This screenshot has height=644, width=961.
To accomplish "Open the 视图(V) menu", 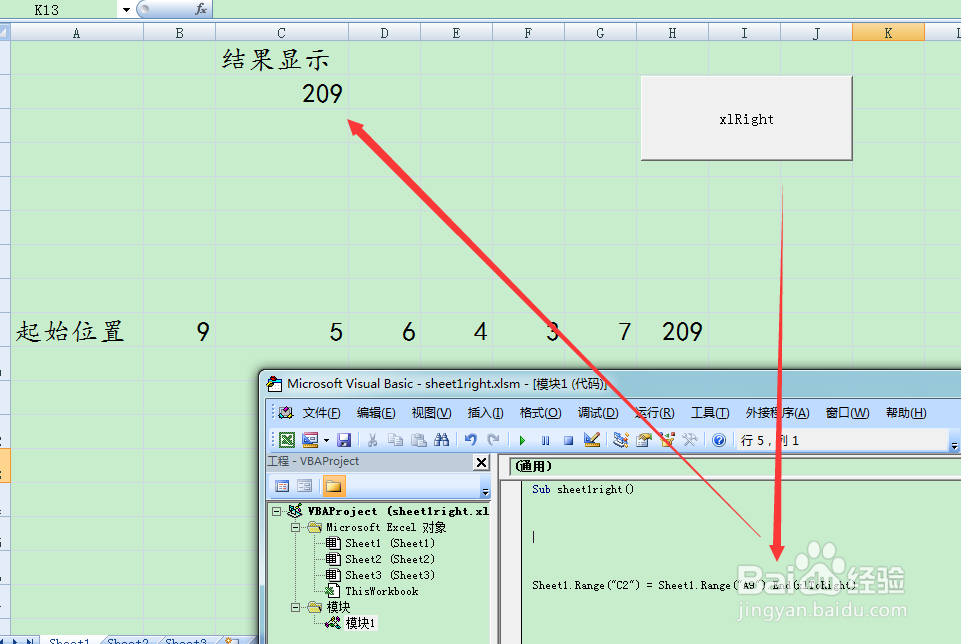I will (x=431, y=413).
